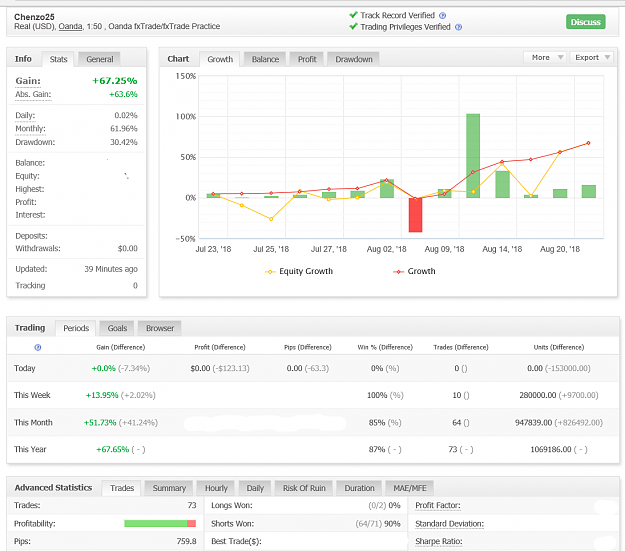
Task: Select the Hourly tab in Advanced Statistics
Action: click(216, 488)
